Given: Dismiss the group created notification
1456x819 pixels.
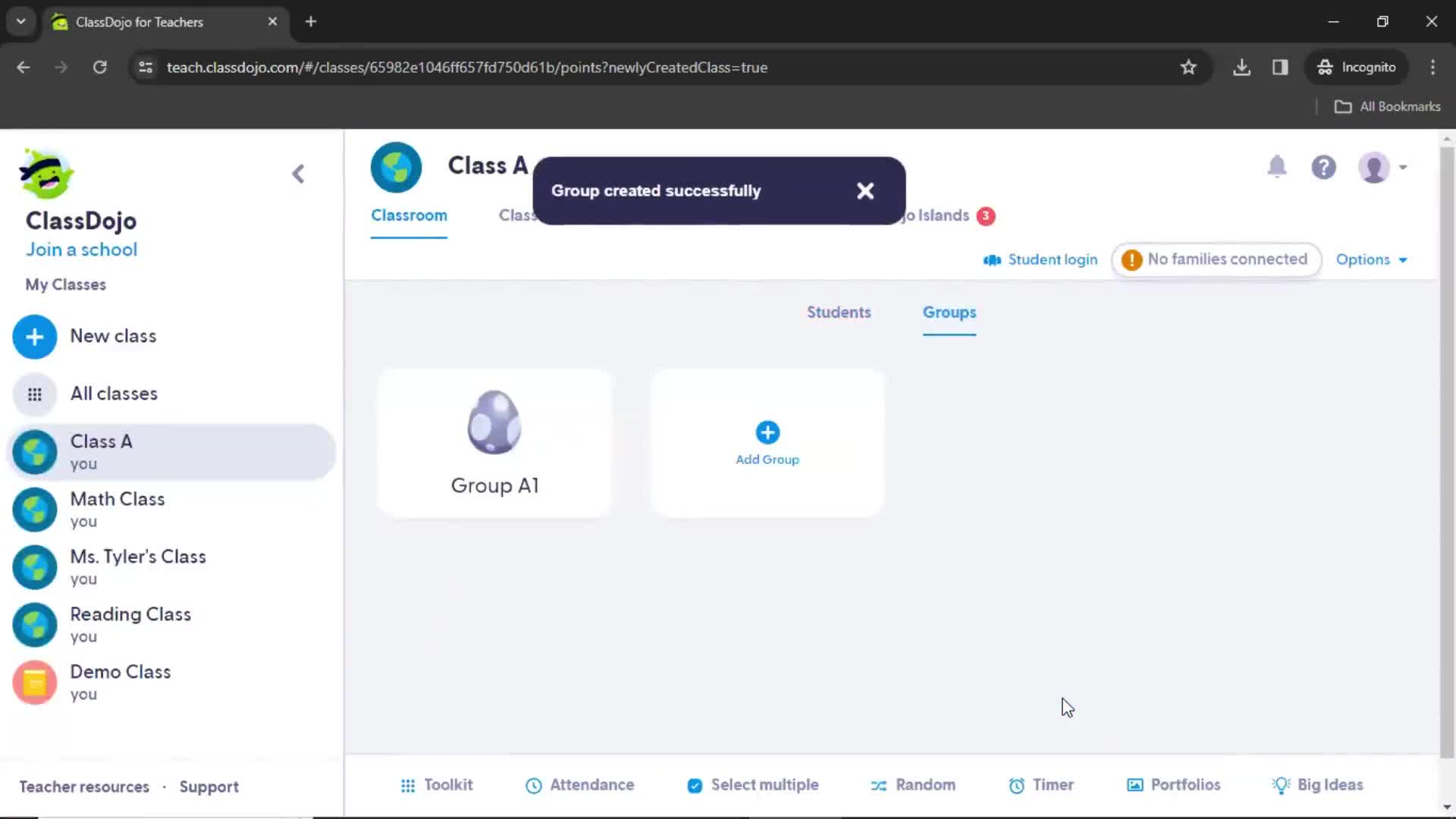Looking at the screenshot, I should pos(865,190).
